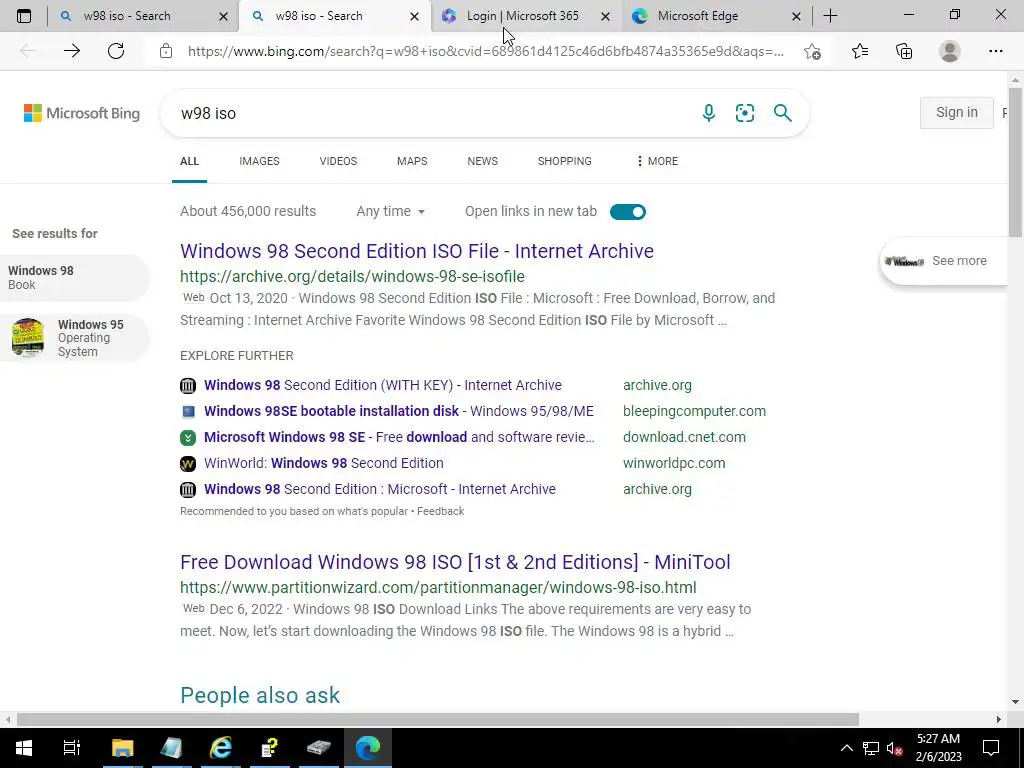Viewport: 1024px width, 768px height.
Task: View site information lock icon
Action: click(166, 51)
